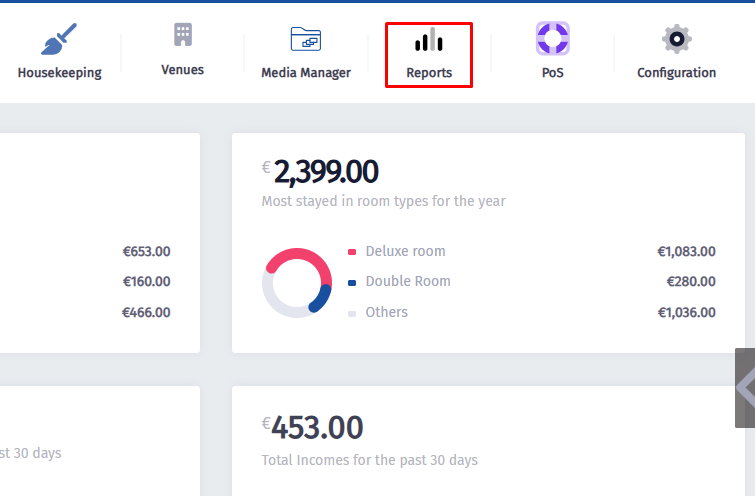
Task: Click the 453.00 income amount
Action: [x=317, y=428]
